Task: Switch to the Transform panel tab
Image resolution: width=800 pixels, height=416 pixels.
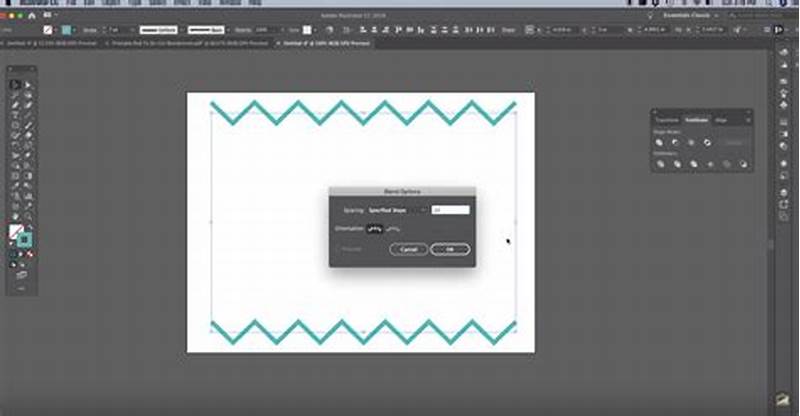Action: (x=667, y=120)
